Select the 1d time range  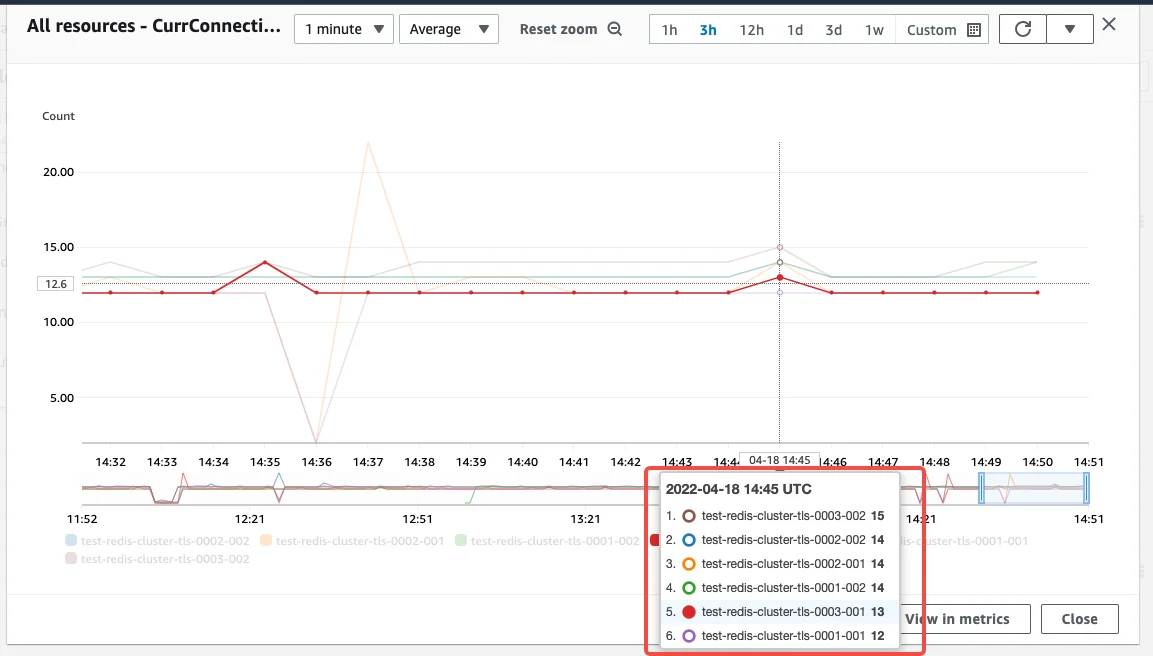[x=795, y=30]
